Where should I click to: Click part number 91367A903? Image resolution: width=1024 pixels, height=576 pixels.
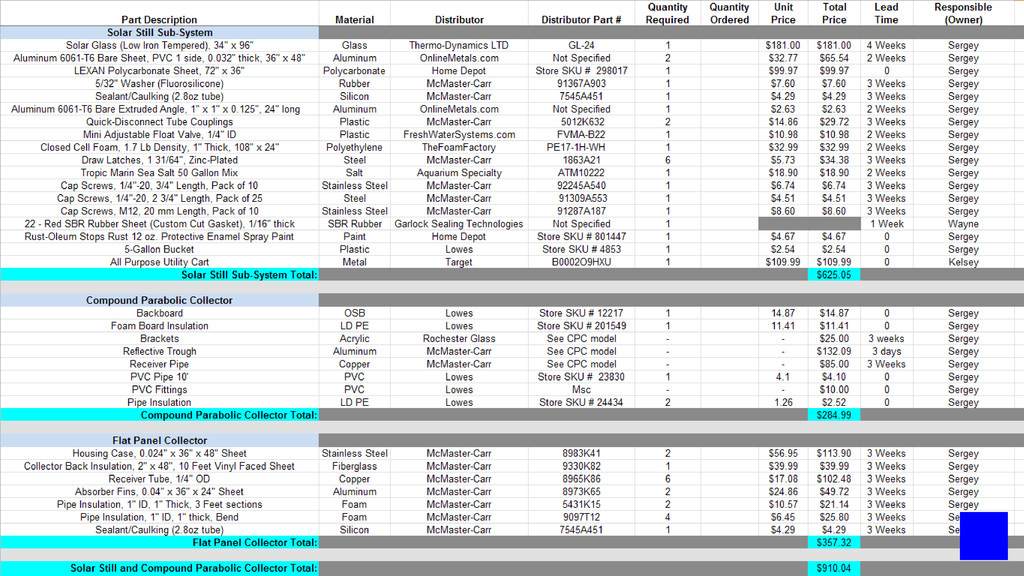click(581, 84)
